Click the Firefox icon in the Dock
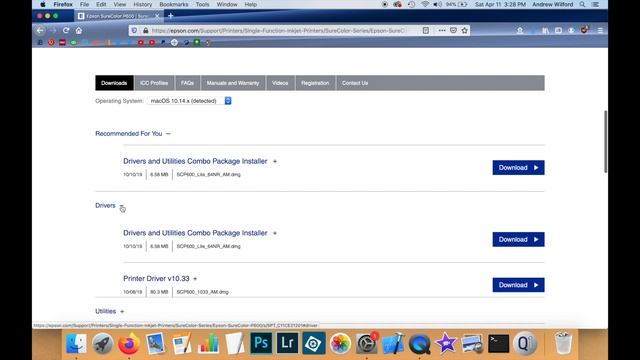640x360 pixels. [129, 343]
